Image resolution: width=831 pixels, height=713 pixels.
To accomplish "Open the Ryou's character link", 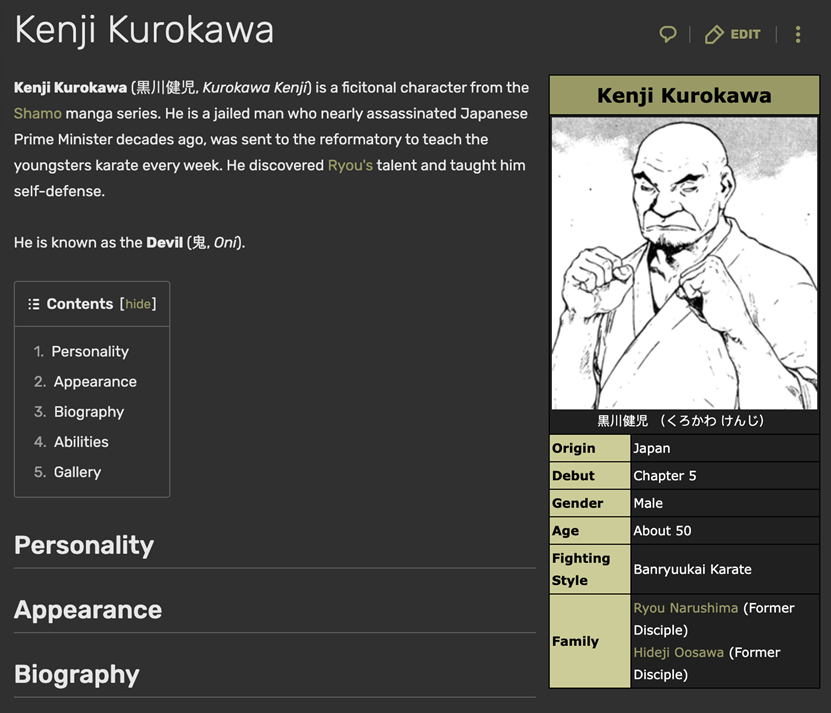I will pos(350,165).
